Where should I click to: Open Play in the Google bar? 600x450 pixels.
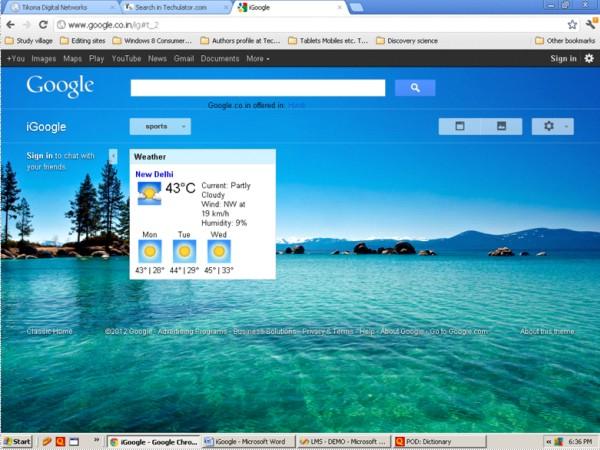(x=96, y=59)
